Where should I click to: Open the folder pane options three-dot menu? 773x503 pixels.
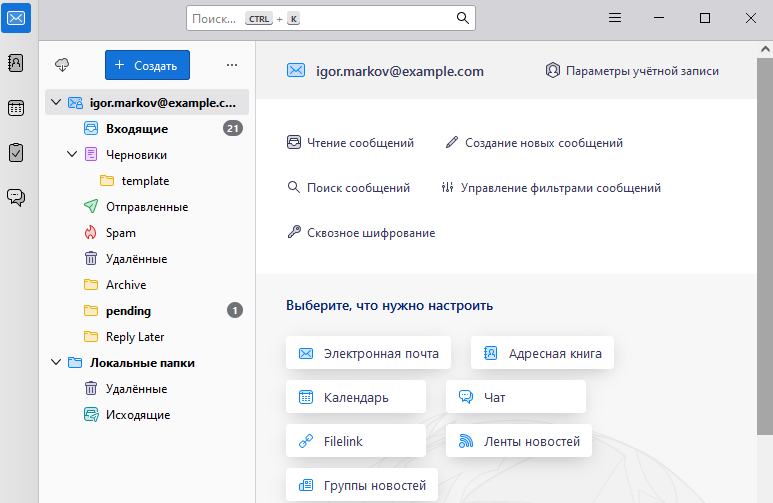point(232,65)
